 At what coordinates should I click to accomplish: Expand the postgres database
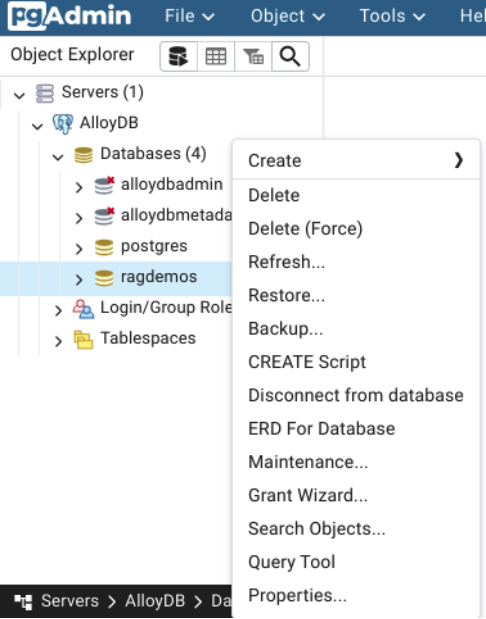click(79, 249)
